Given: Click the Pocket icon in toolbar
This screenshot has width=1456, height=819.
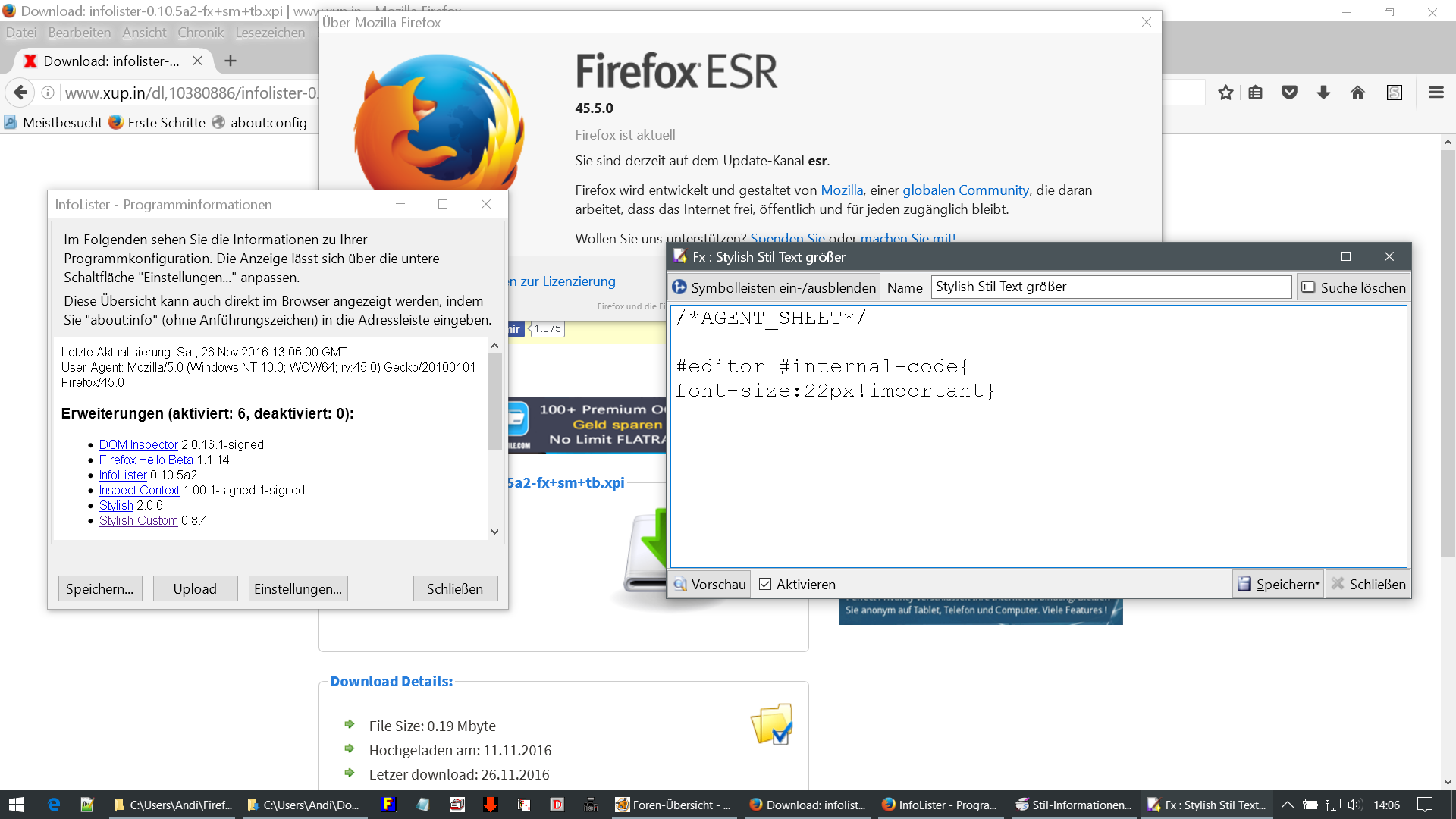Looking at the screenshot, I should coord(1289,93).
